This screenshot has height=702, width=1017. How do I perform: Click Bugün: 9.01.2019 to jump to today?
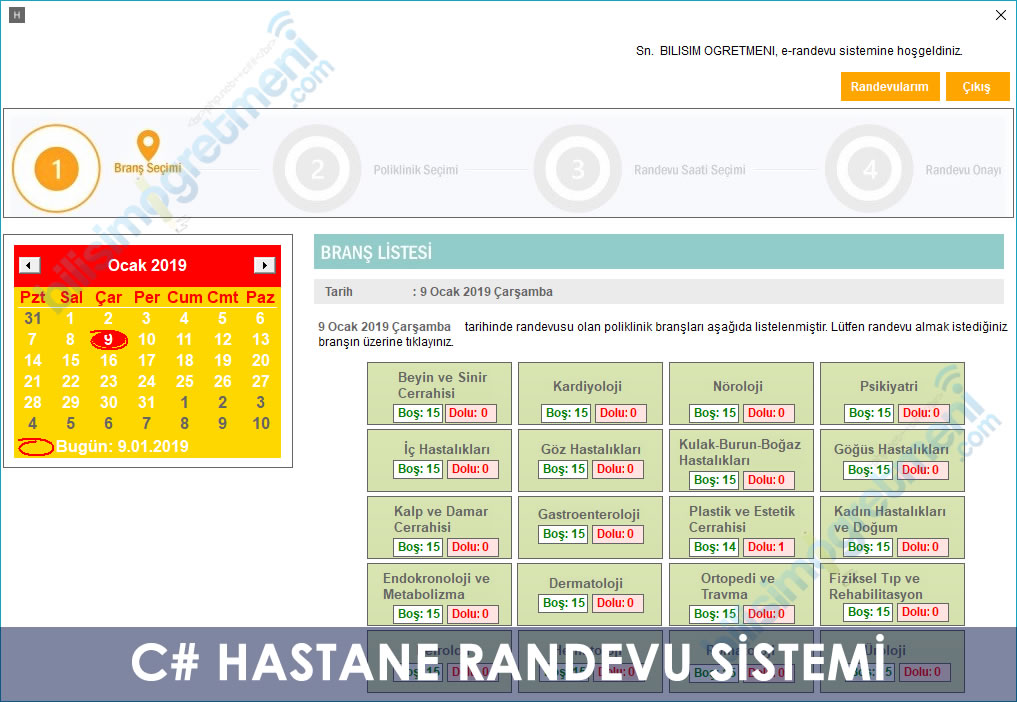click(122, 446)
